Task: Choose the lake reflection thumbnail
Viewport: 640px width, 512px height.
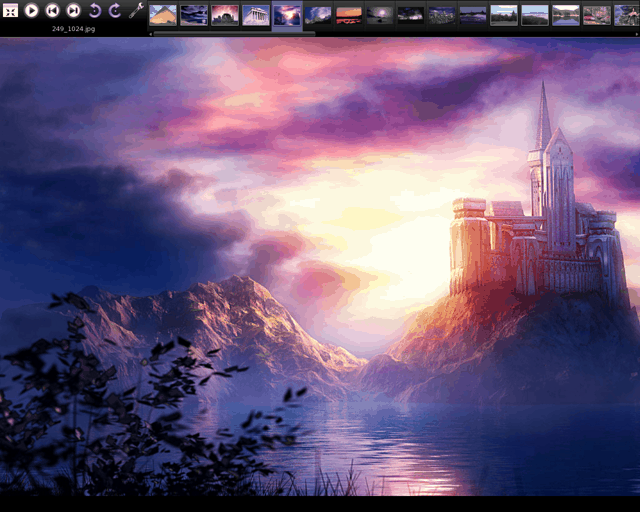Action: click(x=566, y=15)
